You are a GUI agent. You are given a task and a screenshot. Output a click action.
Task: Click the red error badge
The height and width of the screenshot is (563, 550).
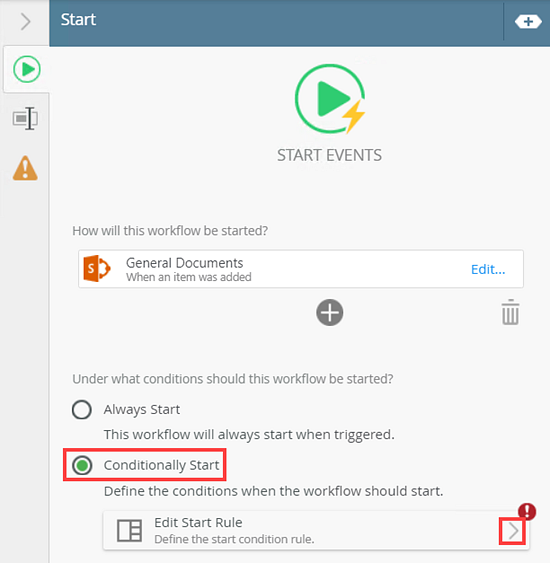(527, 511)
